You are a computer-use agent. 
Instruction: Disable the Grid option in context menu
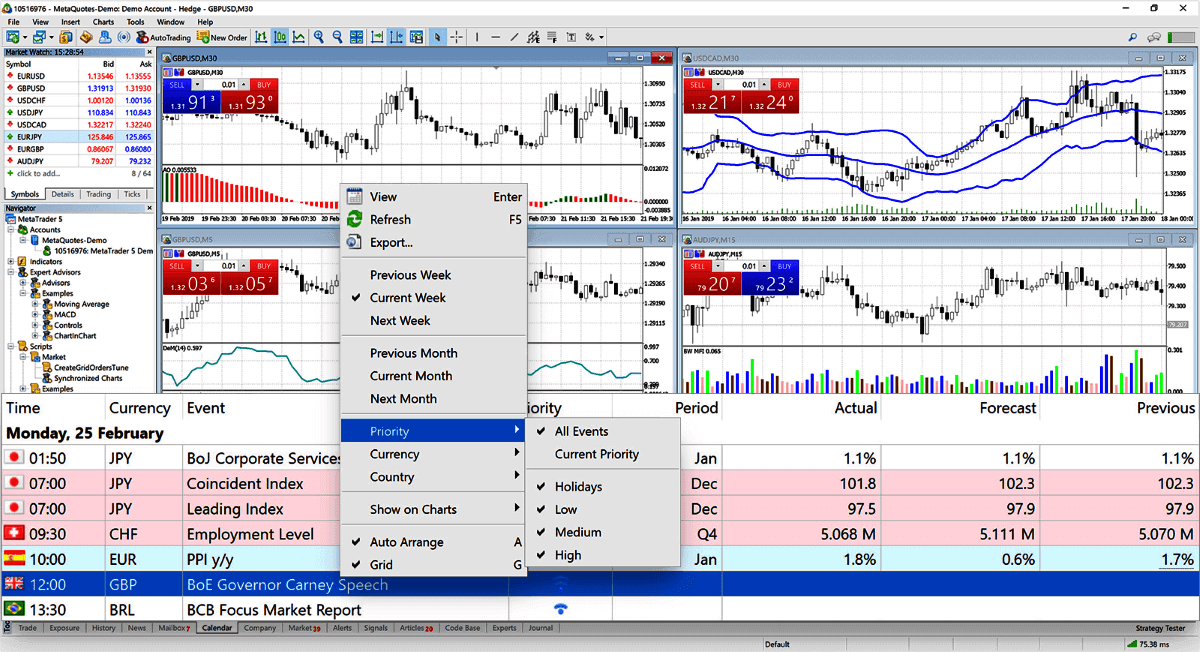pos(381,565)
